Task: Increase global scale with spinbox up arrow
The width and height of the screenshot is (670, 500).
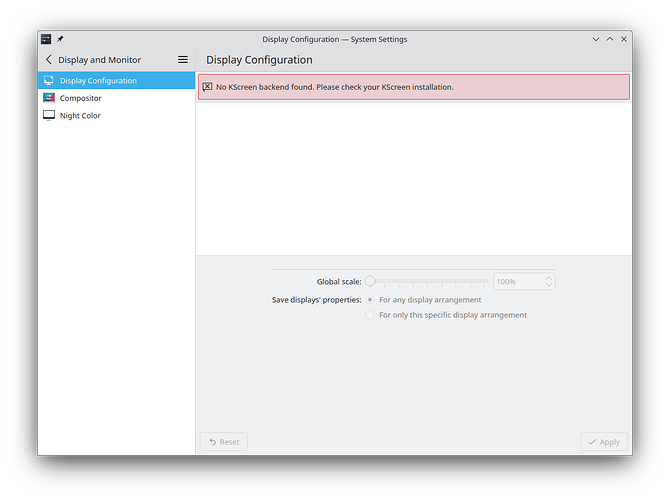Action: [549, 278]
